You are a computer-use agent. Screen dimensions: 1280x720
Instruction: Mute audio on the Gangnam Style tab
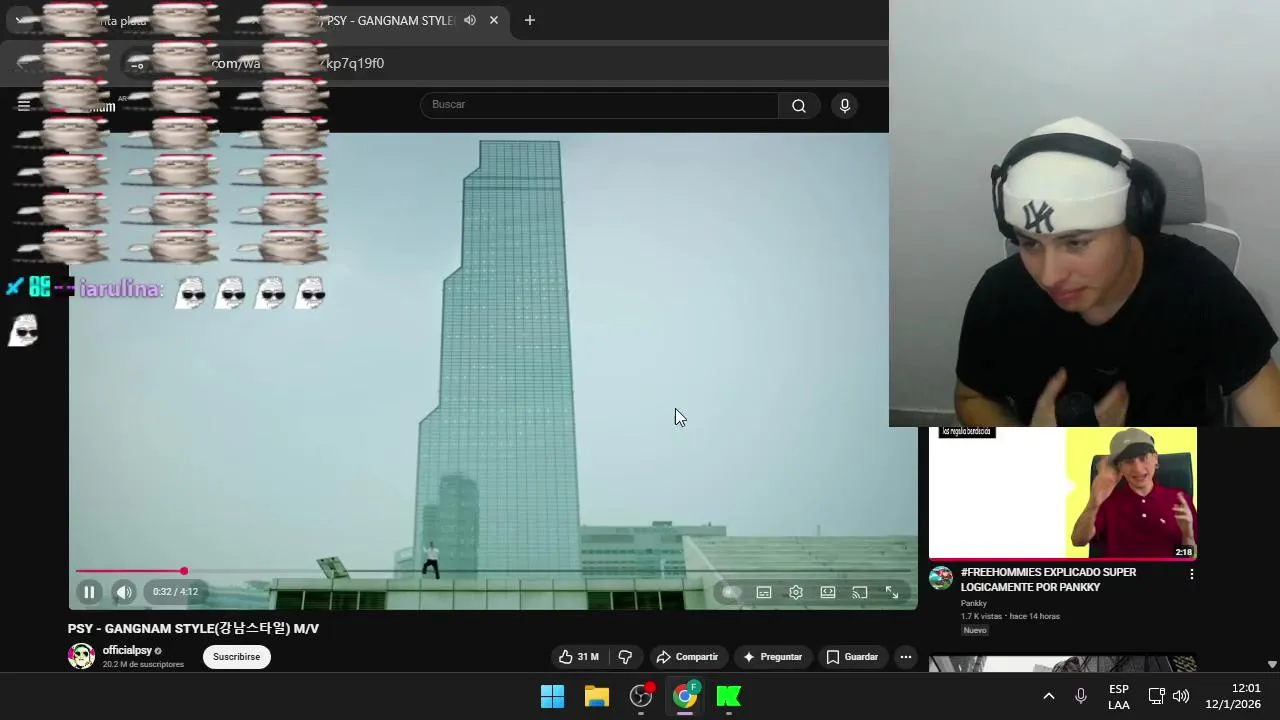pyautogui.click(x=470, y=20)
